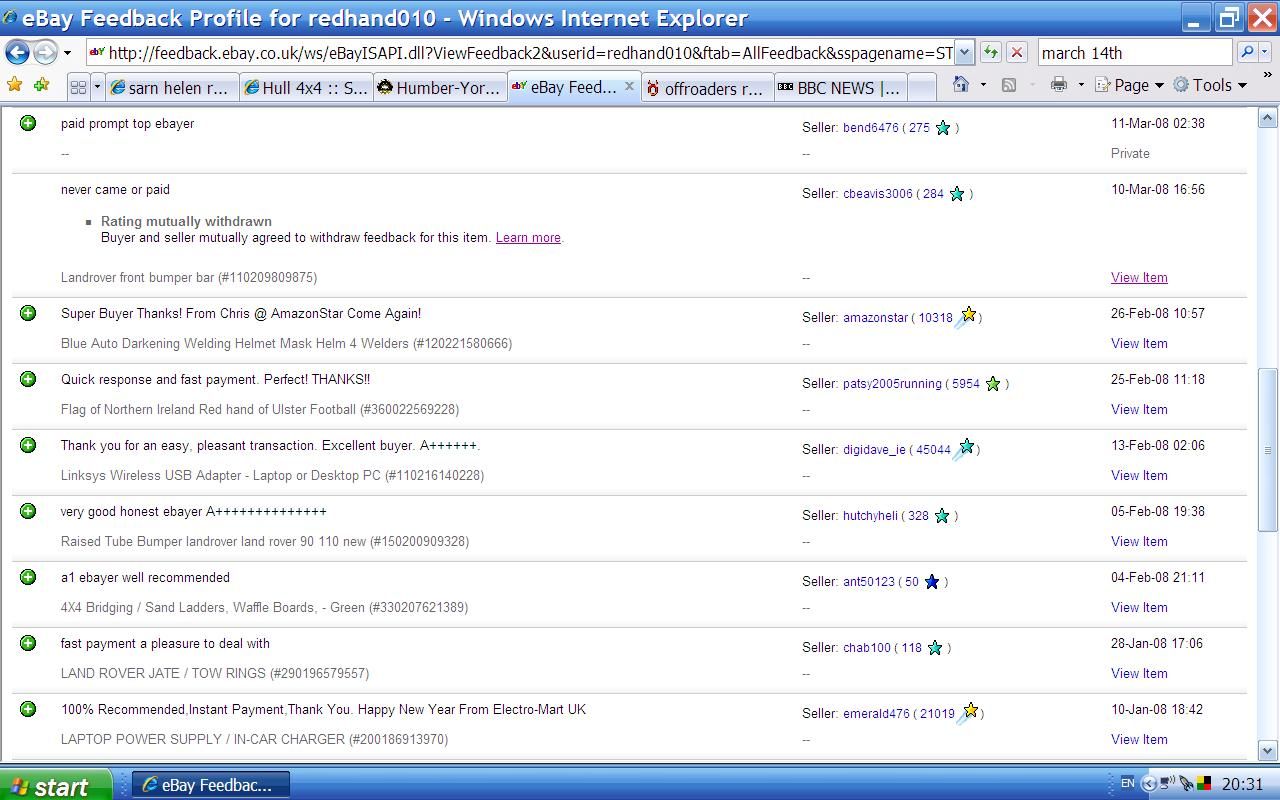The width and height of the screenshot is (1280, 800).
Task: Switch to the Hull 4x4 tab
Action: 306,88
